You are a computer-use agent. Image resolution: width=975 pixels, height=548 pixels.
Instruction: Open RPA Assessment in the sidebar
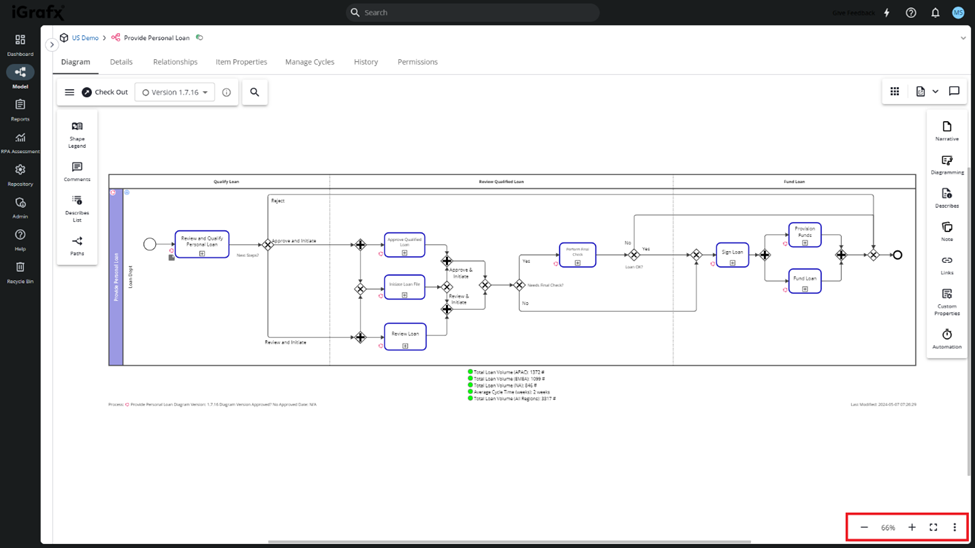20,143
